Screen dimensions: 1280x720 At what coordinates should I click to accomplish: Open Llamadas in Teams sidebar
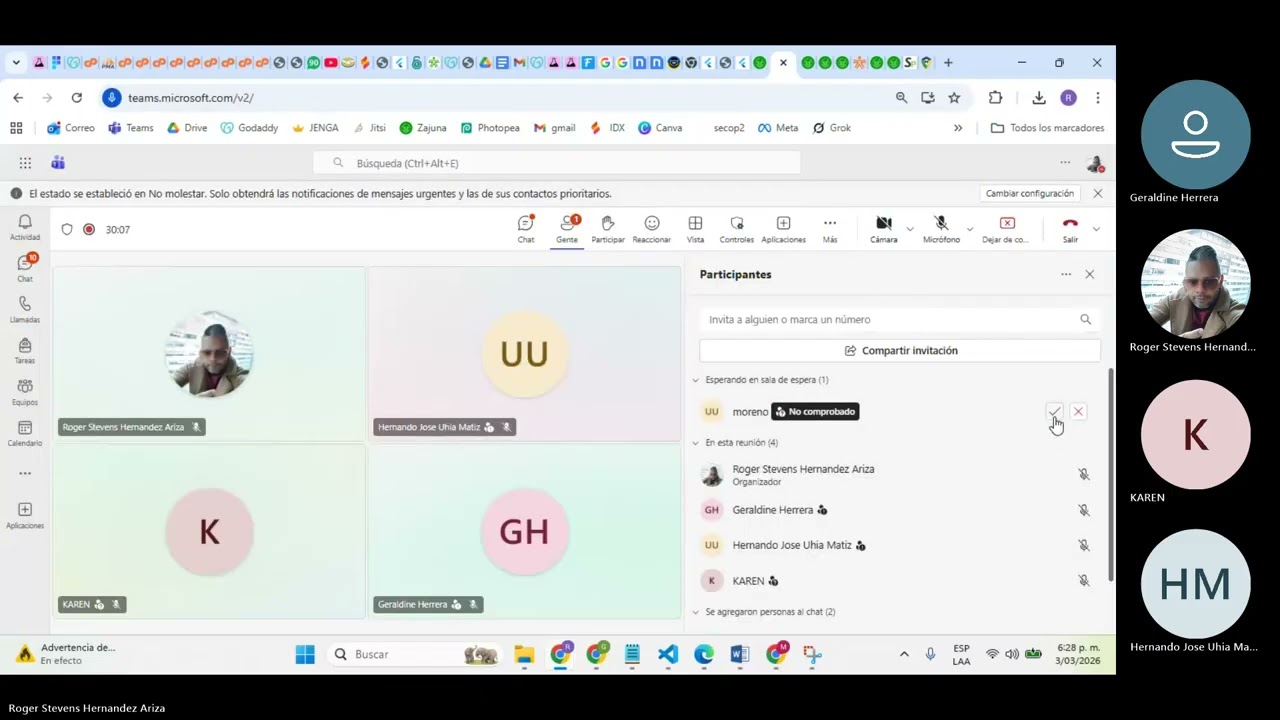click(x=25, y=309)
